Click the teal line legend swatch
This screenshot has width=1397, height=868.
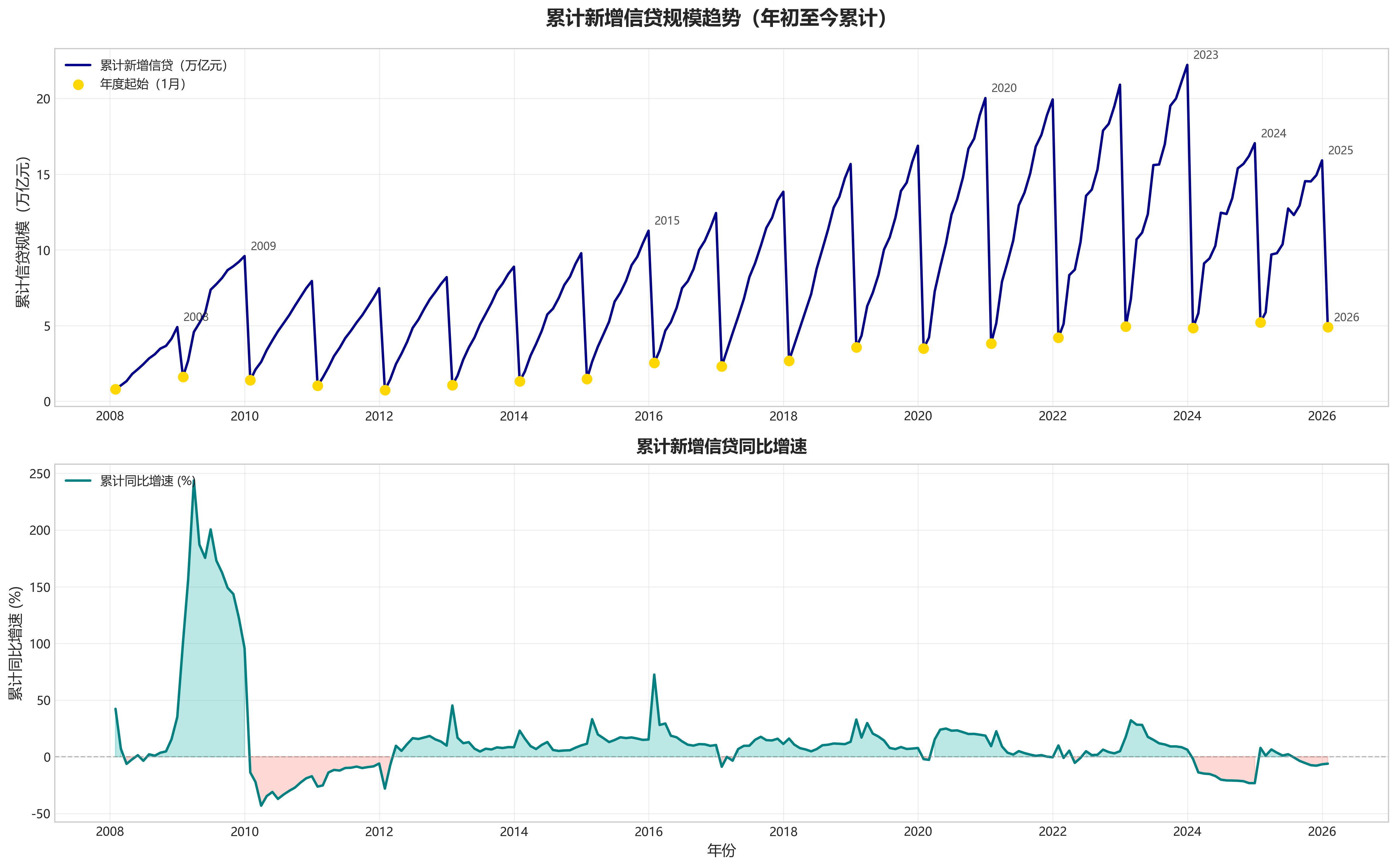tap(78, 481)
